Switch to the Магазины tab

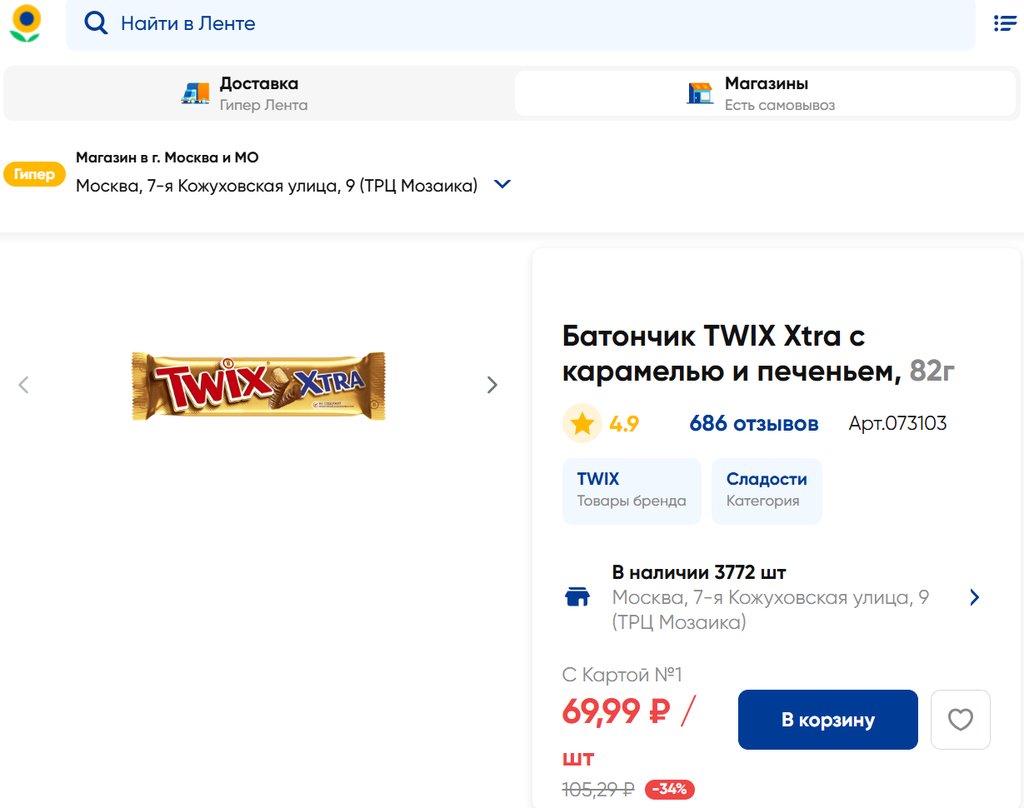[765, 93]
